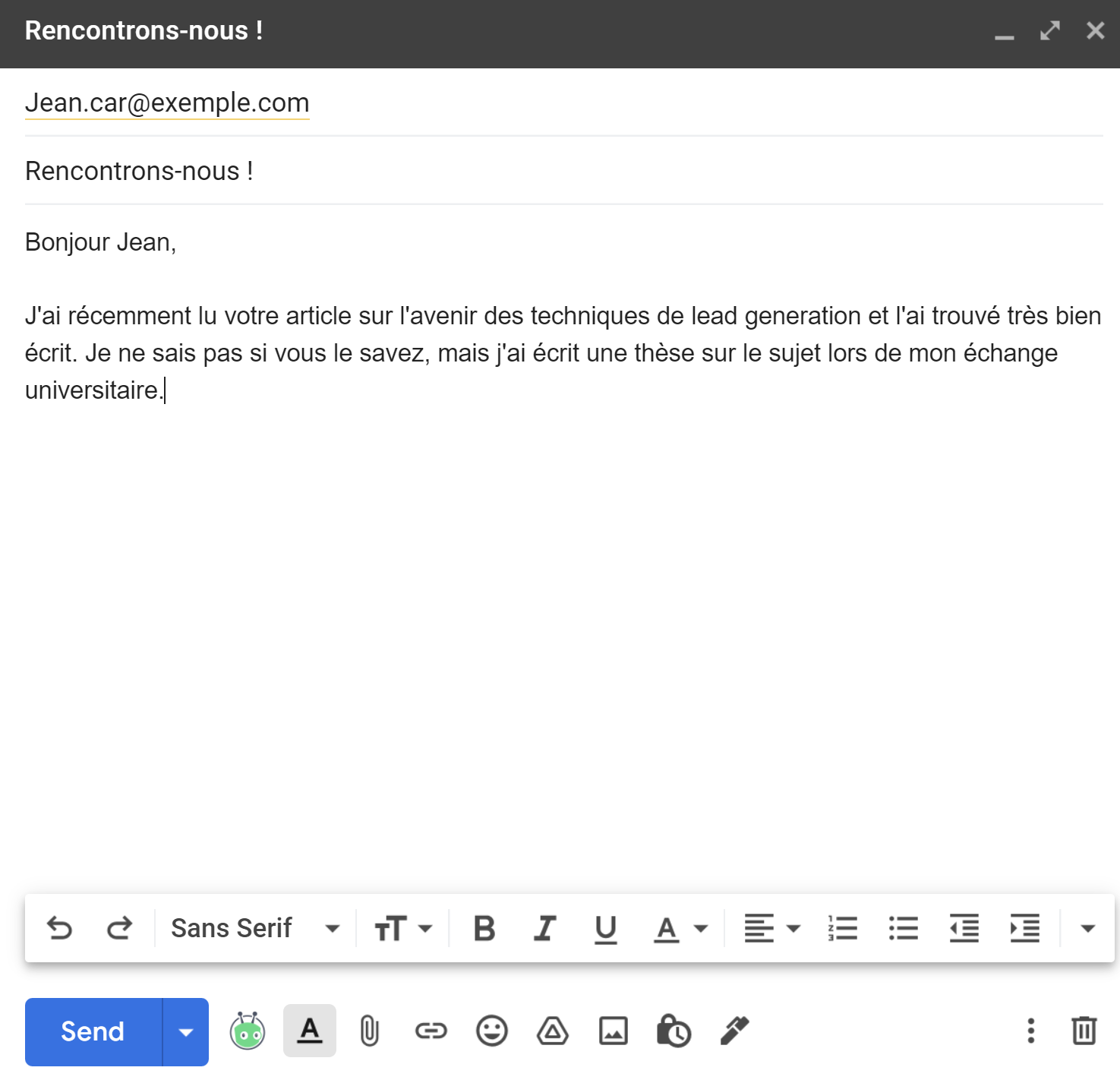Redo the last edit

click(118, 927)
